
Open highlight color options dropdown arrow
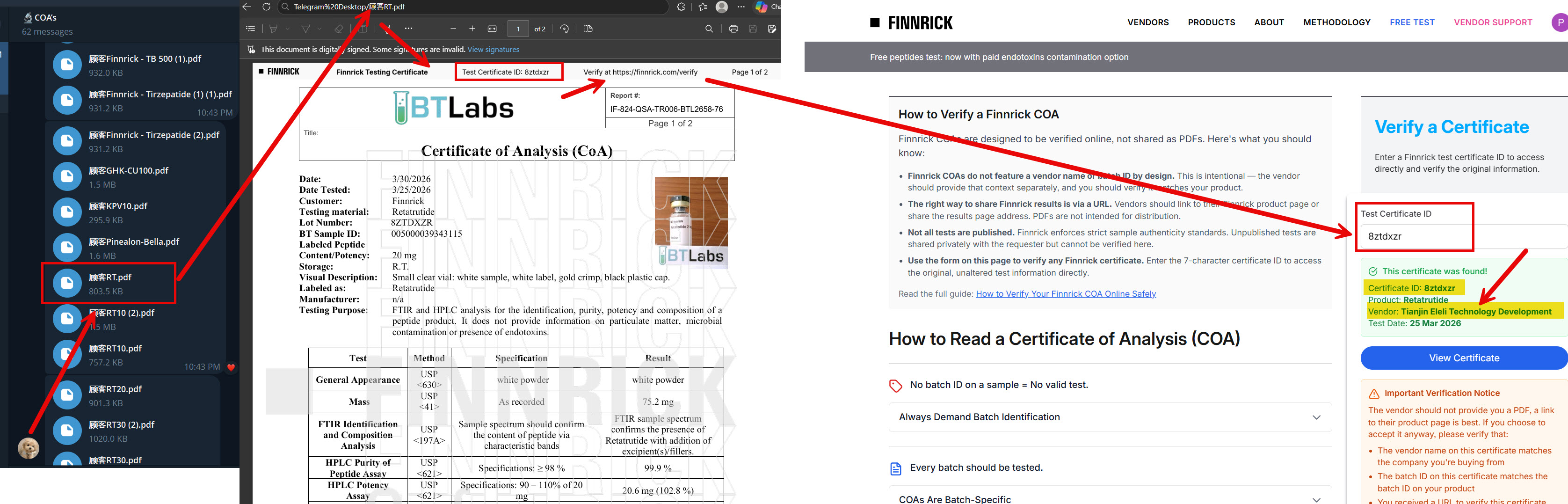288,29
